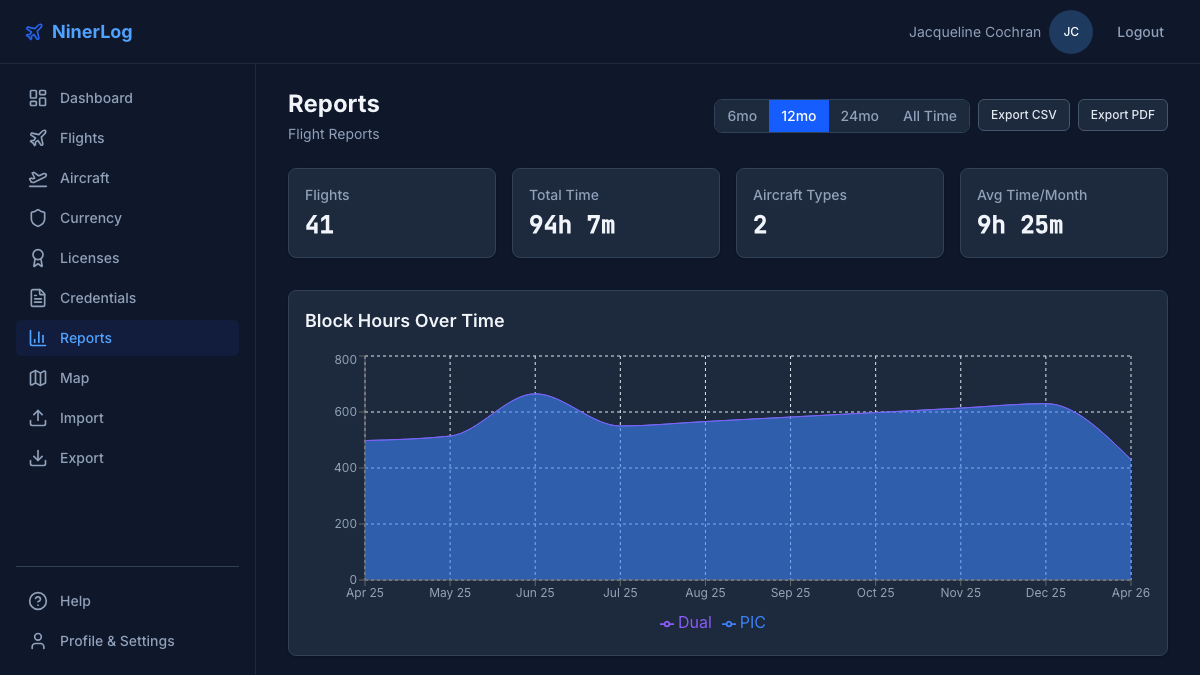Click the Export PDF button
This screenshot has width=1200, height=675.
click(x=1123, y=115)
